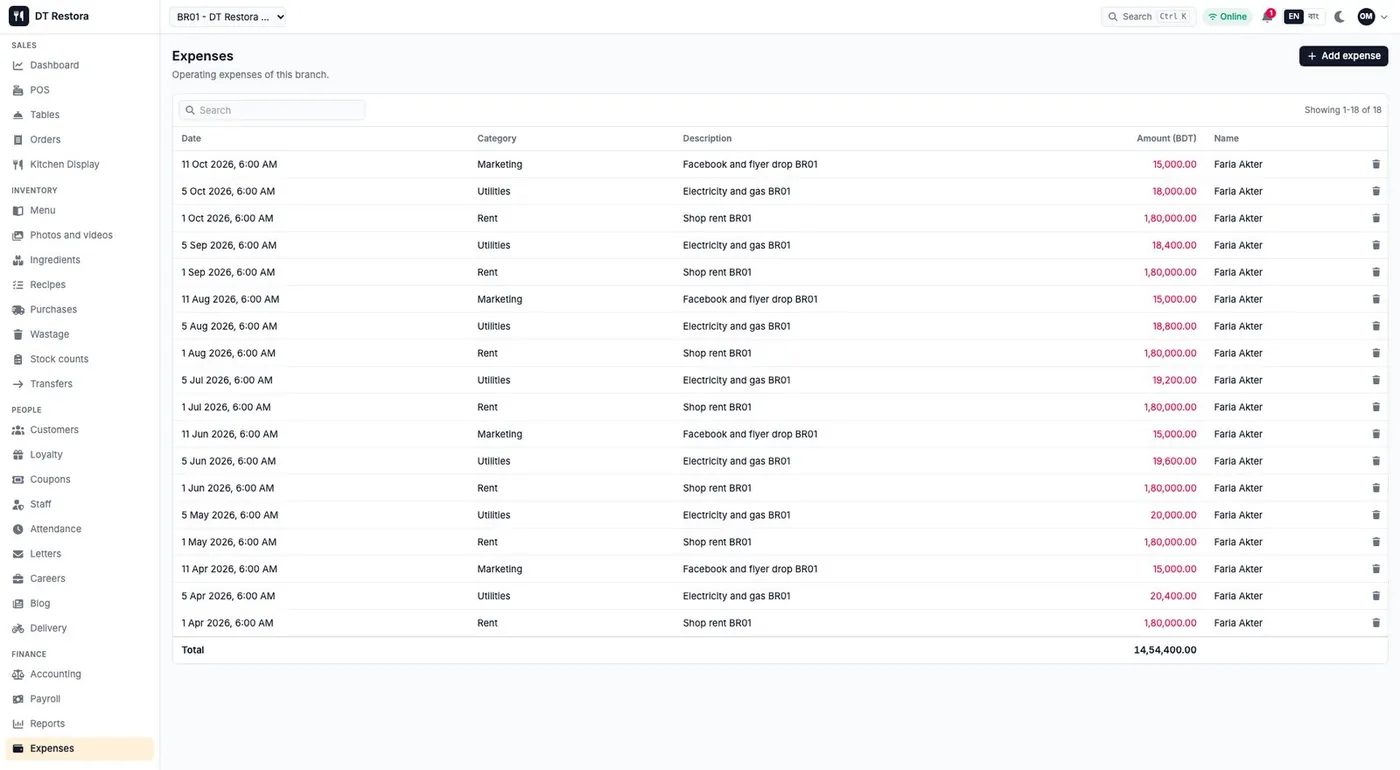Open Transfers in sidebar
Image resolution: width=1400 pixels, height=770 pixels.
(79, 384)
